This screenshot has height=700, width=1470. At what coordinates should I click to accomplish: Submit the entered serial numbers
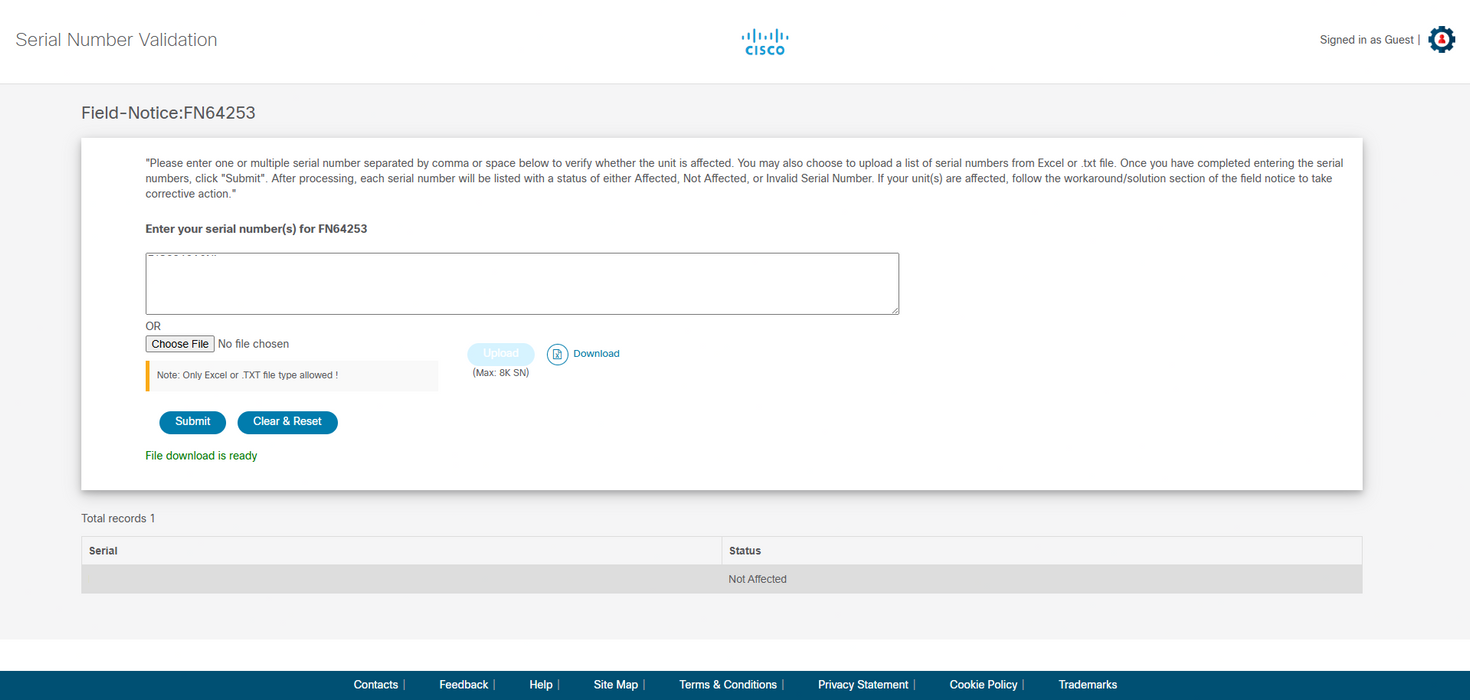[192, 422]
